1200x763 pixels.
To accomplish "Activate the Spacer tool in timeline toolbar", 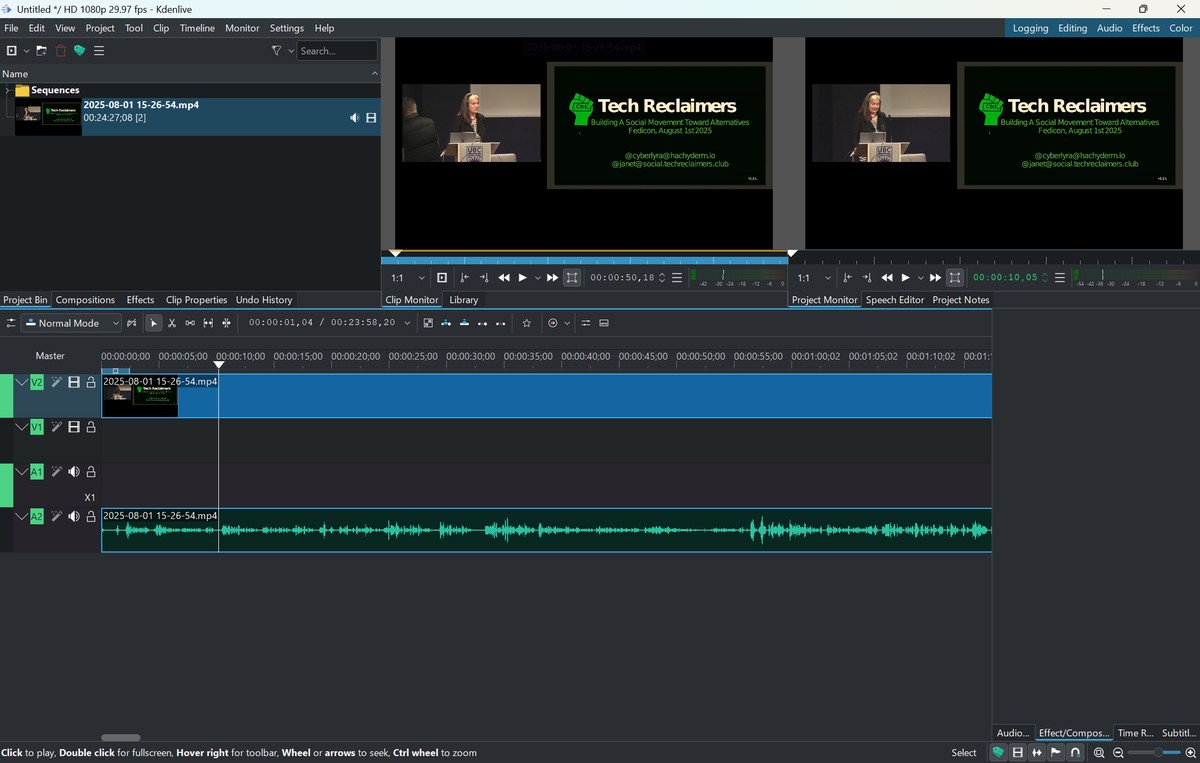I will [x=190, y=323].
